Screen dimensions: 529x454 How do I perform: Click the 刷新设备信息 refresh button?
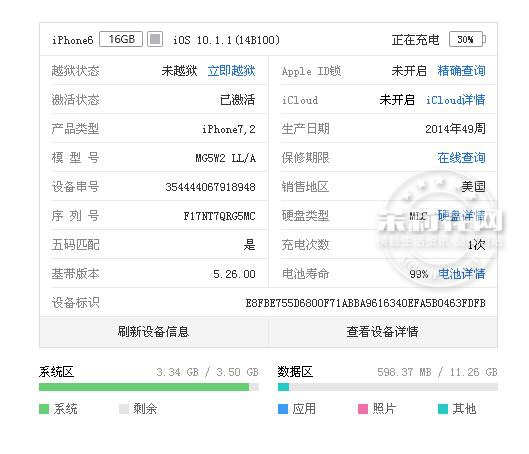point(154,332)
